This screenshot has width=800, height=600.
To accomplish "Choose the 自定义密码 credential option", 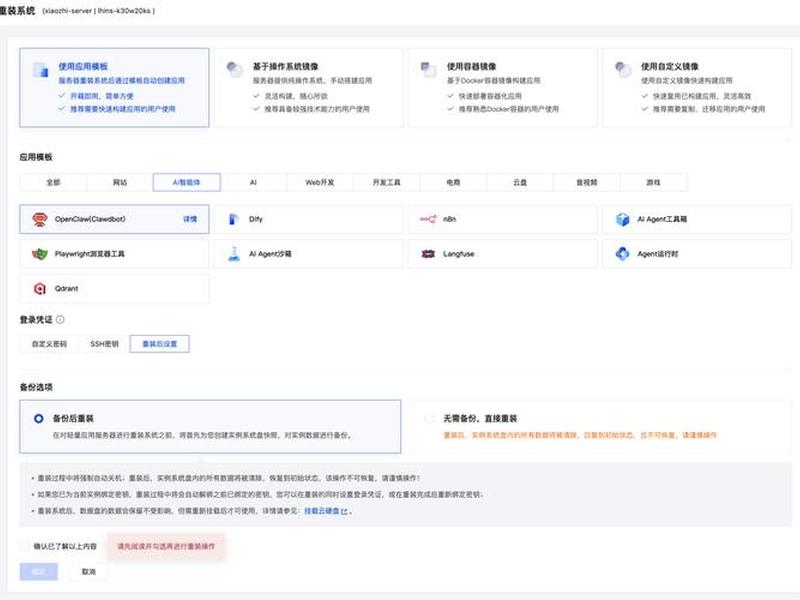I will (49, 344).
